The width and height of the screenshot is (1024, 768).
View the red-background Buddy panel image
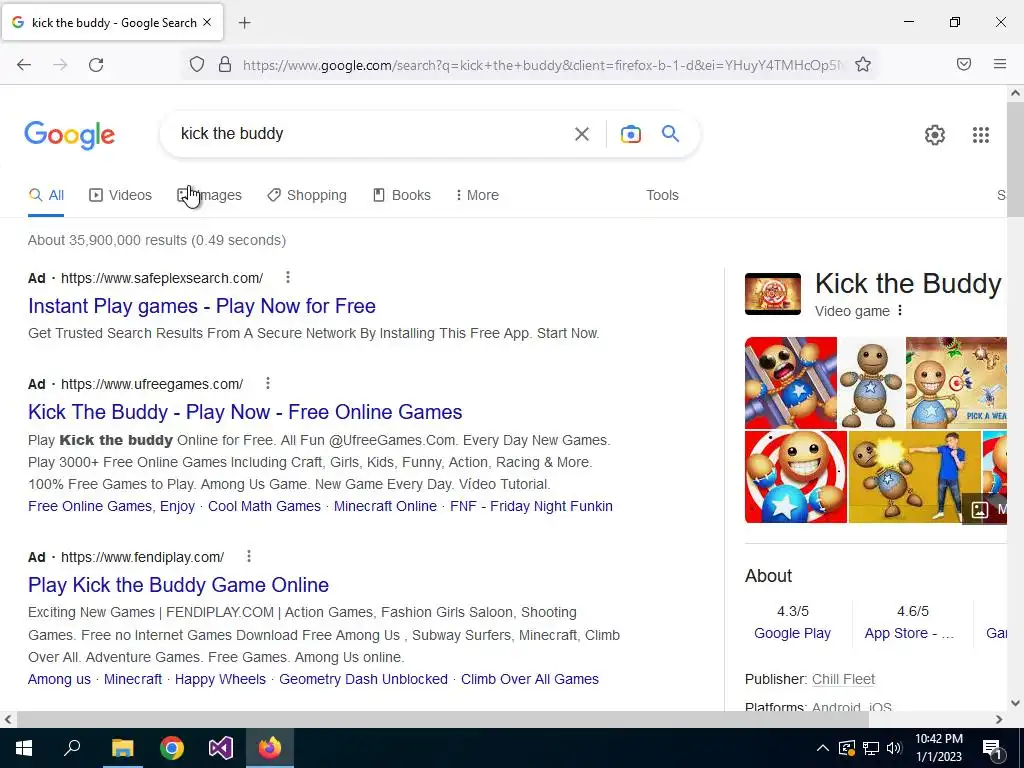[791, 383]
